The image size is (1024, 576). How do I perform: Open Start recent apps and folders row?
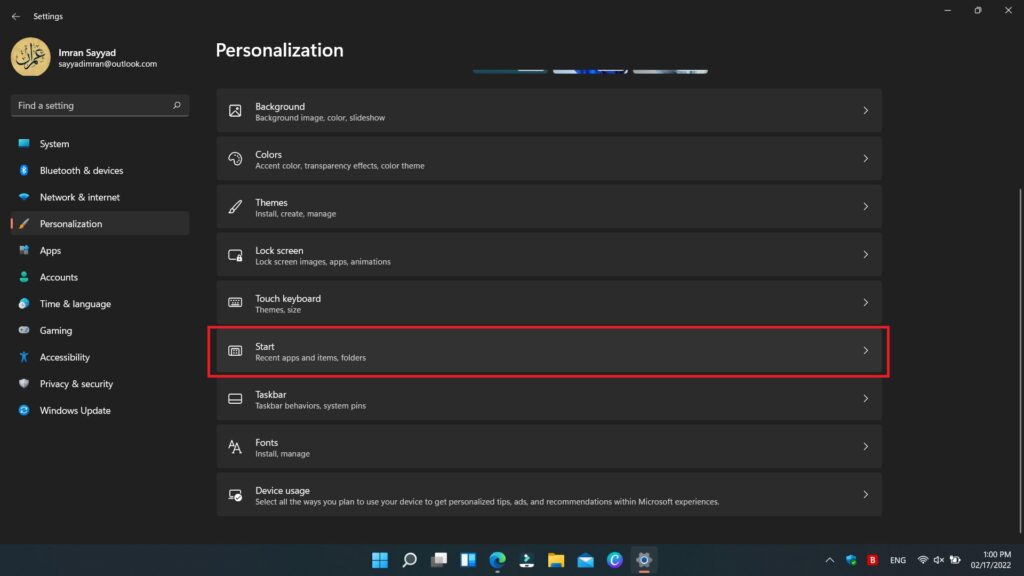[x=549, y=351]
